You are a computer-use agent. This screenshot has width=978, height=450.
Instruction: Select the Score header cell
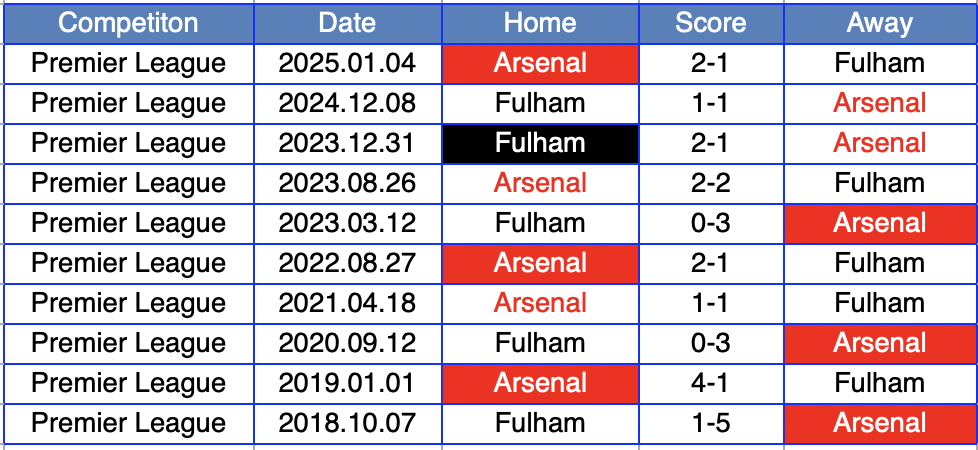pos(711,23)
